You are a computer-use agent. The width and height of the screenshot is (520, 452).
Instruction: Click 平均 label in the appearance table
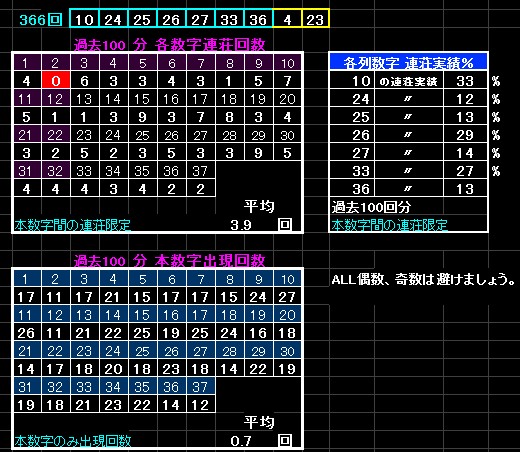coord(259,422)
